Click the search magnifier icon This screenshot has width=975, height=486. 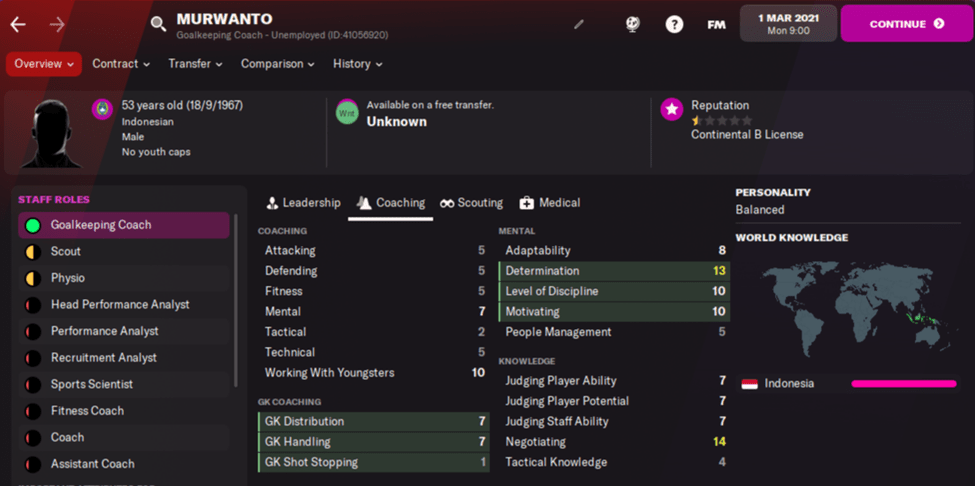(158, 24)
